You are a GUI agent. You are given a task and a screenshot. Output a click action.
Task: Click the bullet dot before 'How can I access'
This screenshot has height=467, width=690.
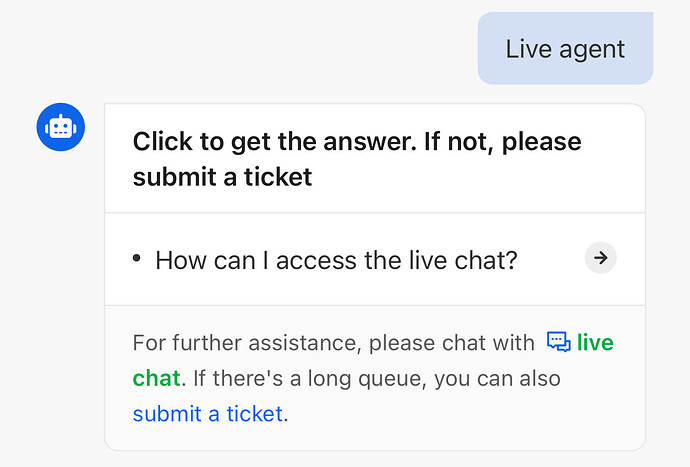click(x=136, y=258)
